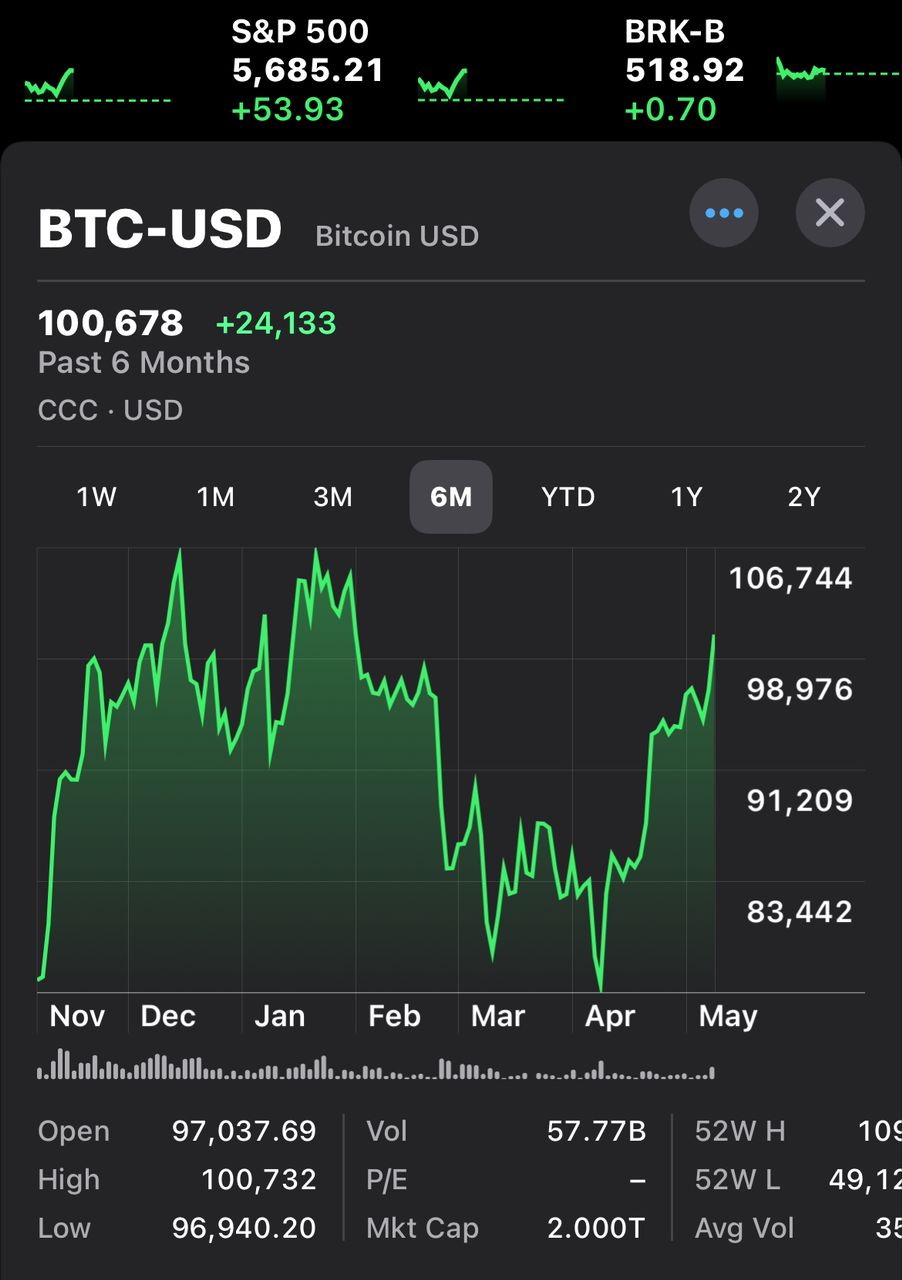Select the 1Y time range

click(x=686, y=497)
